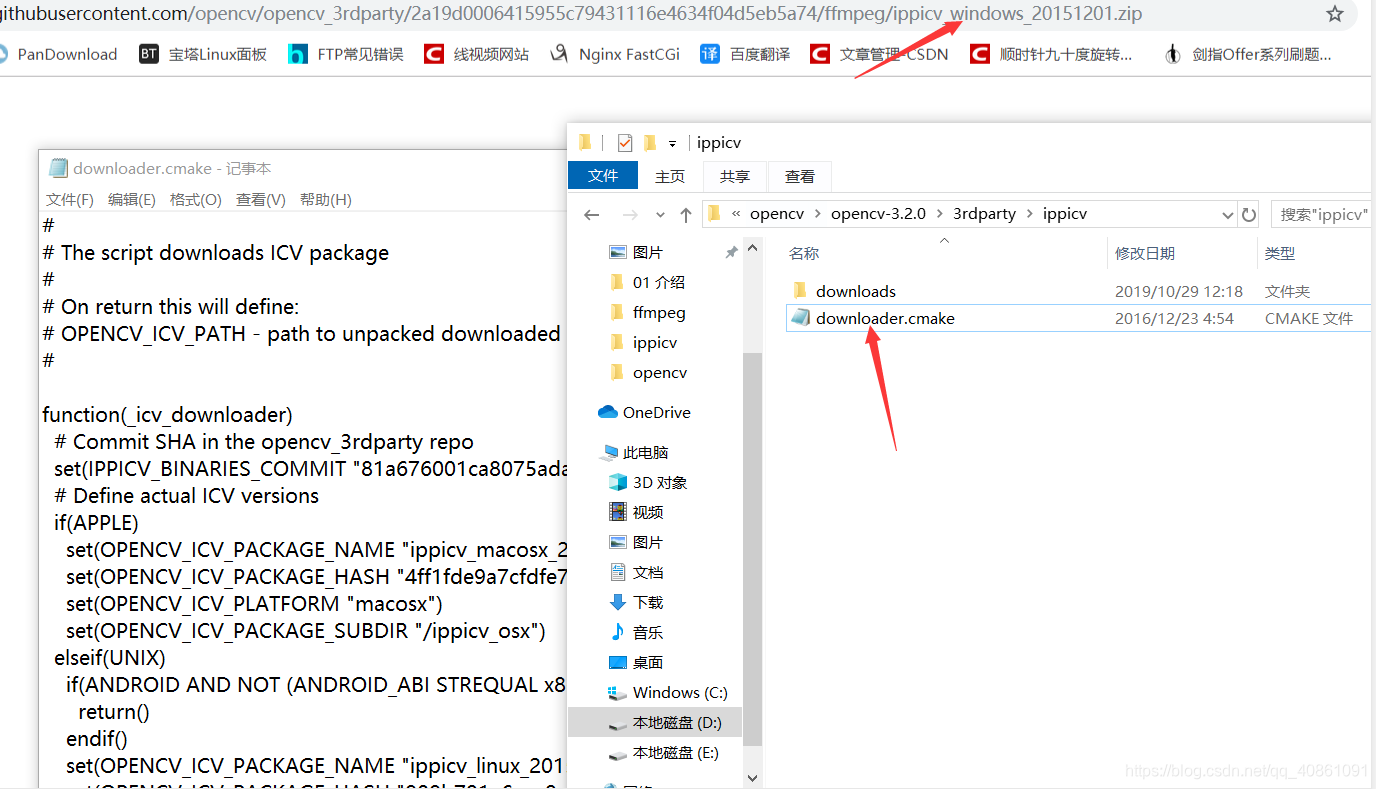This screenshot has height=789, width=1376.
Task: Switch to the 共享 ribbon tab
Action: 735,176
